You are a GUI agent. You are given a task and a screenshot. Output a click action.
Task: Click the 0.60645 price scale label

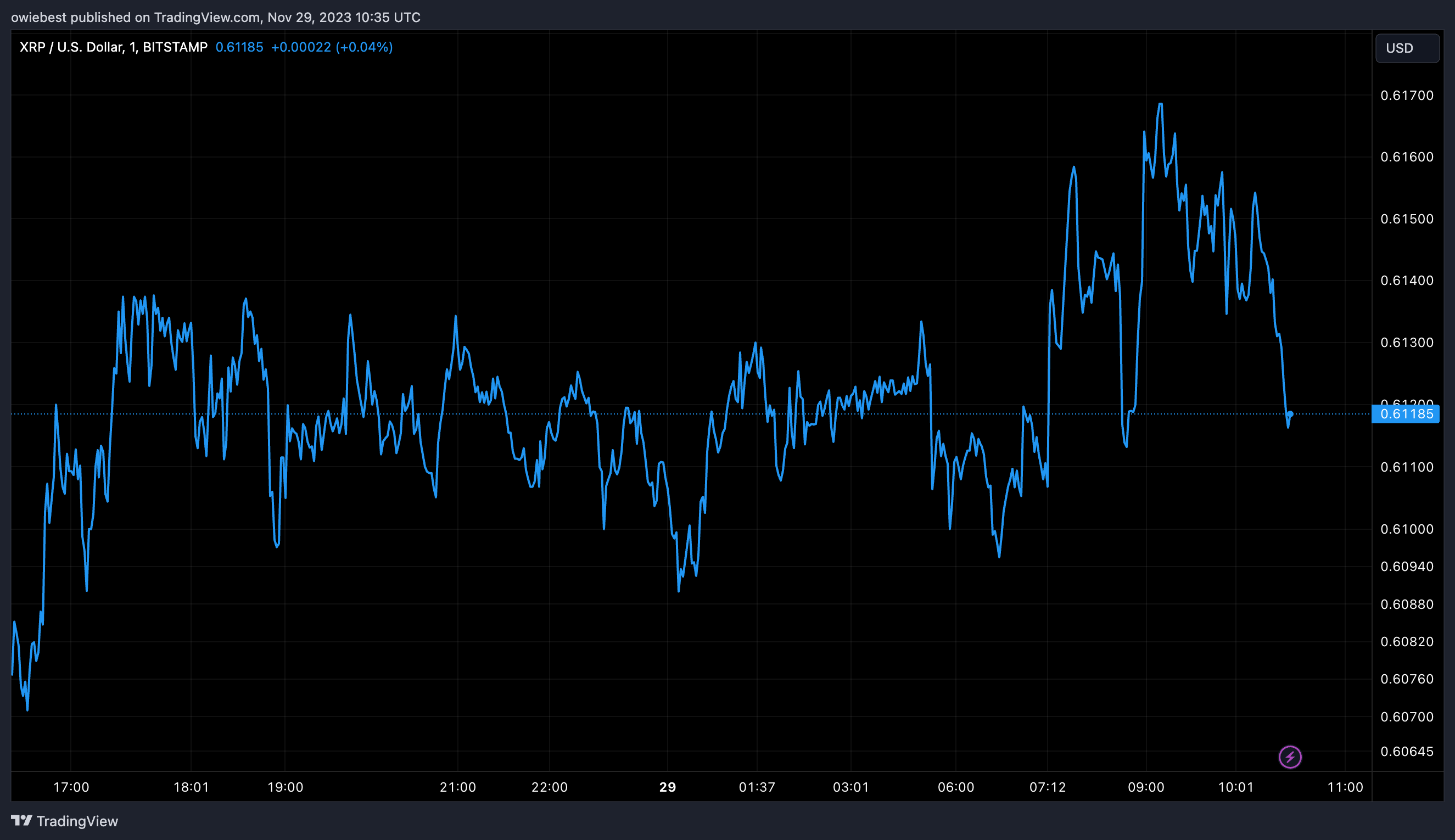pyautogui.click(x=1407, y=751)
